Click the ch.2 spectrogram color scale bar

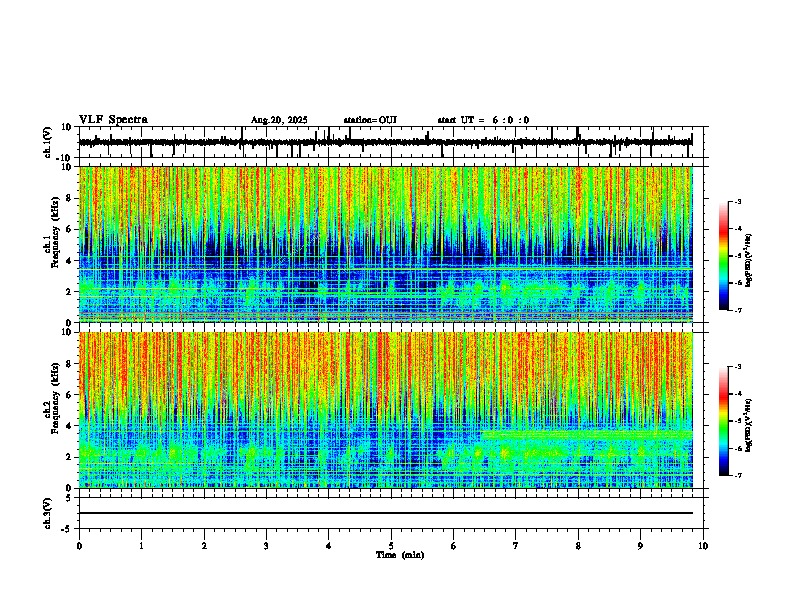pyautogui.click(x=724, y=421)
